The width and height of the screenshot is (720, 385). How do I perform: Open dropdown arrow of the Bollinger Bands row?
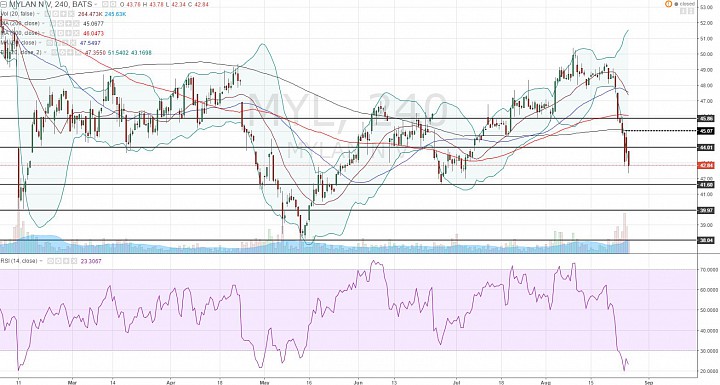[x=45, y=52]
